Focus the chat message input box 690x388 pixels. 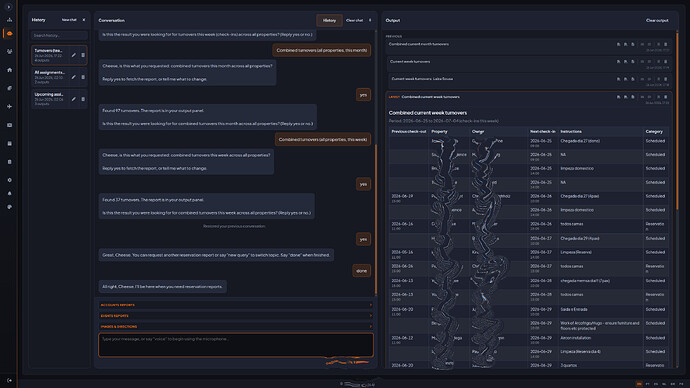click(x=236, y=345)
